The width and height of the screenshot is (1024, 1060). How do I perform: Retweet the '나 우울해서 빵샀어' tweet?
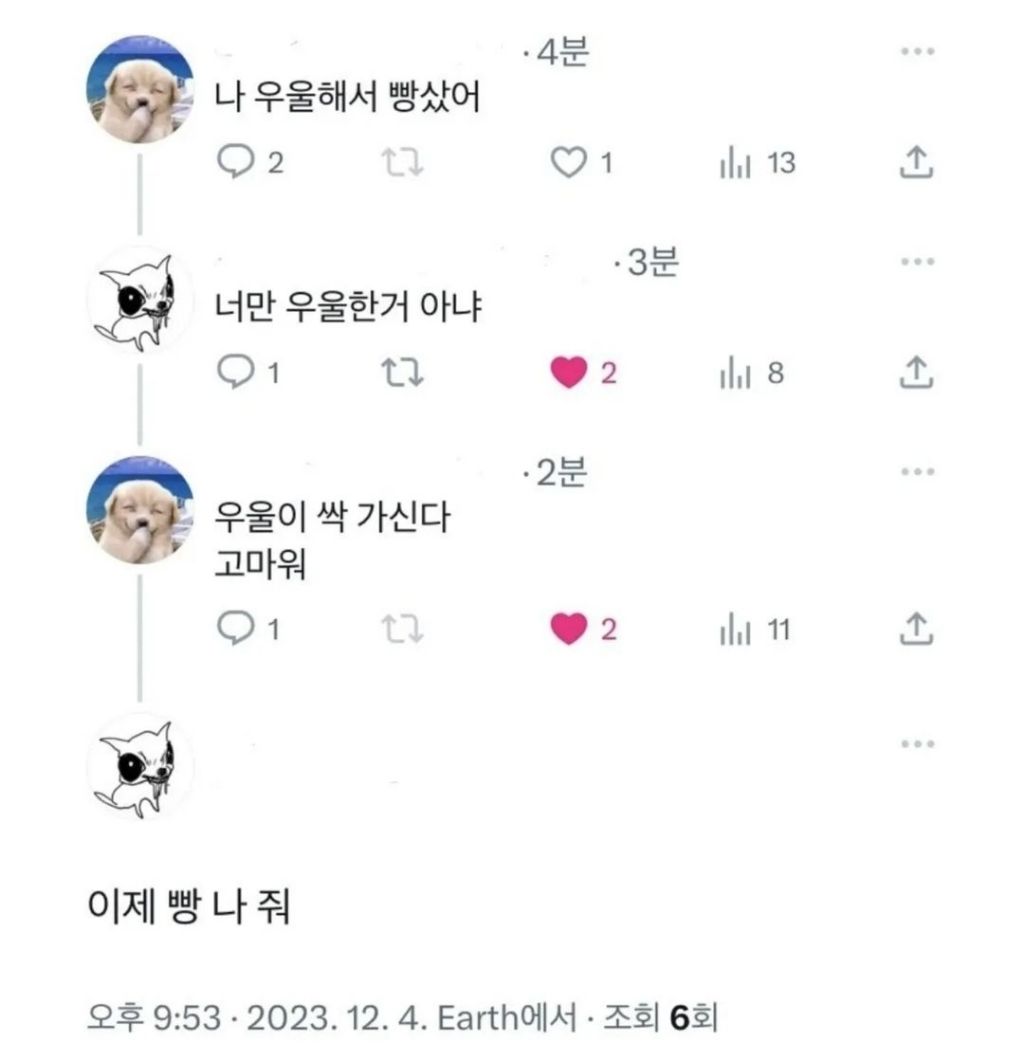point(404,163)
